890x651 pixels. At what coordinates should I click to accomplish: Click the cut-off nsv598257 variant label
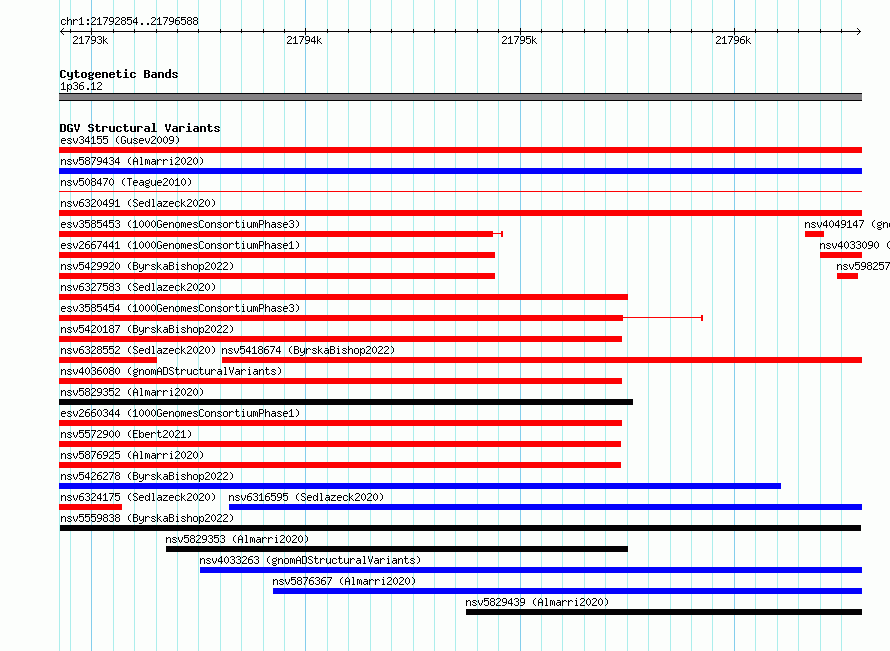[x=863, y=266]
